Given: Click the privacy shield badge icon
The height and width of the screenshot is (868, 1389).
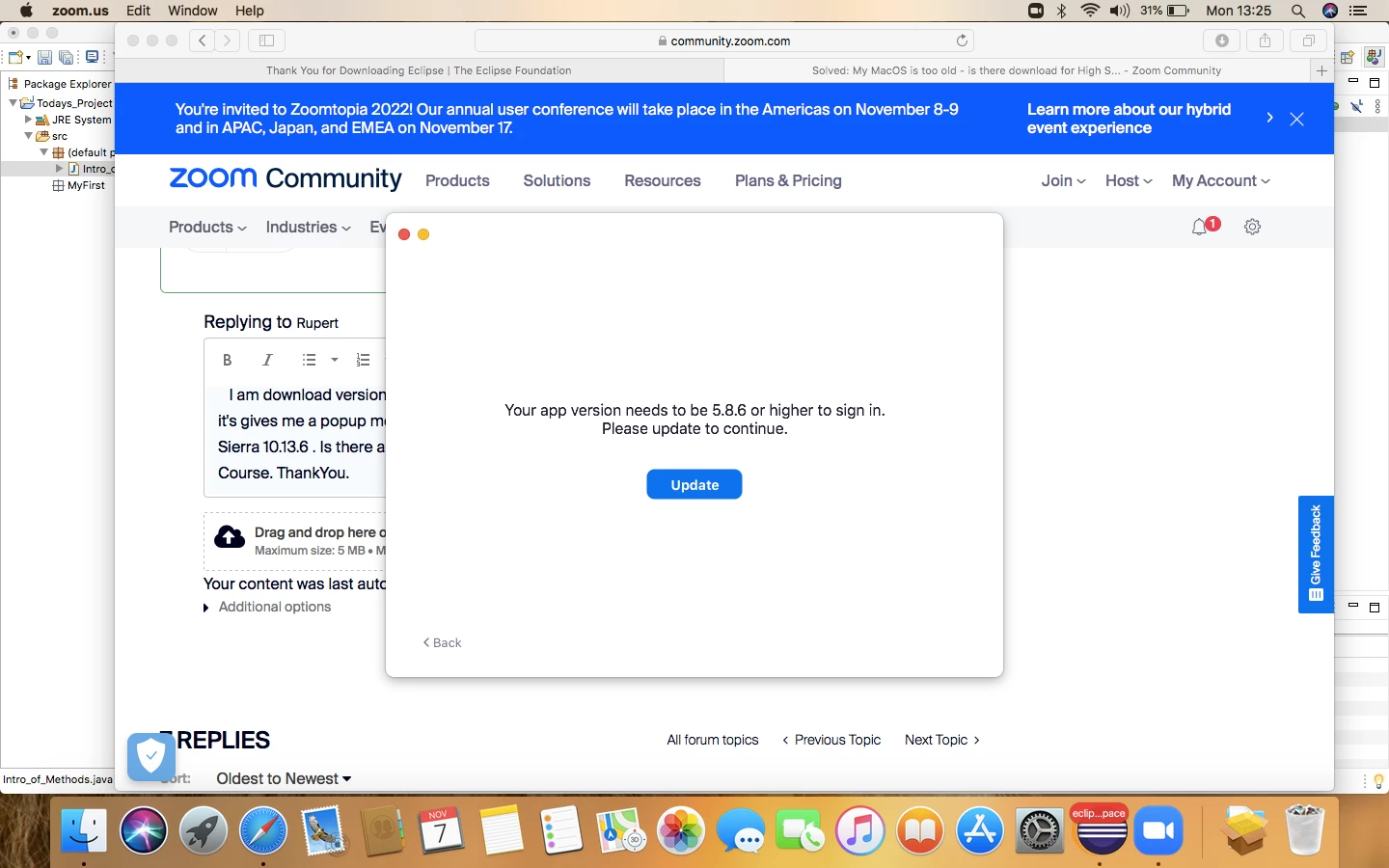Looking at the screenshot, I should coord(151,756).
